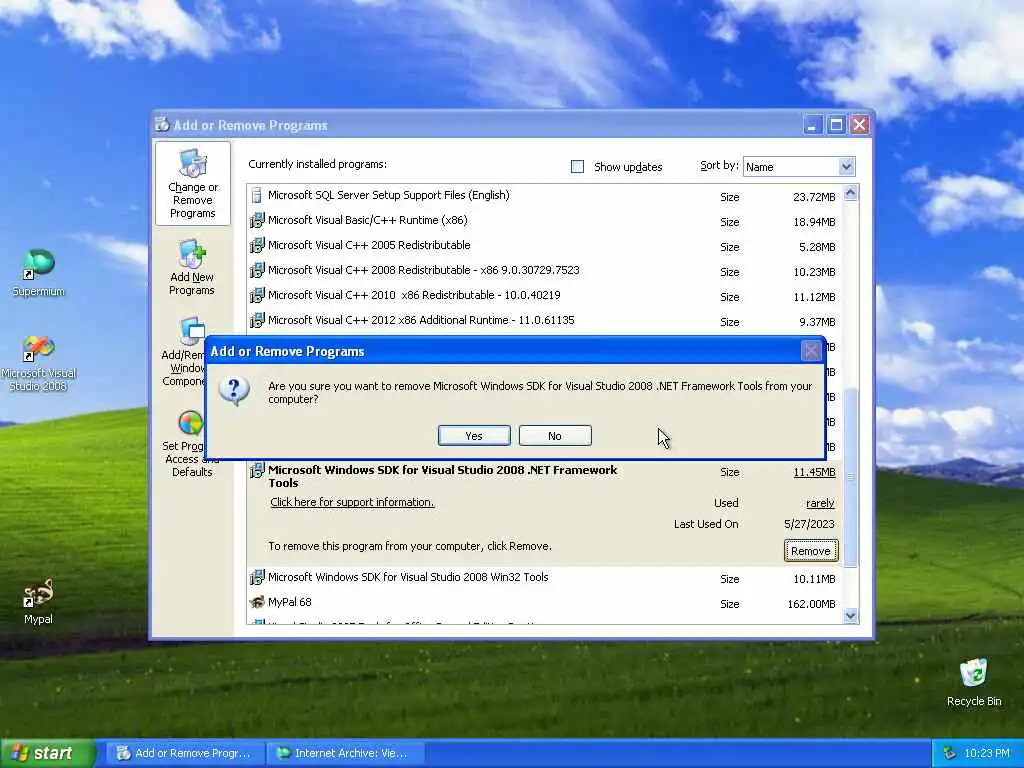This screenshot has height=768, width=1024.
Task: Click the Add or Remove Programs title icon
Action: [x=162, y=124]
